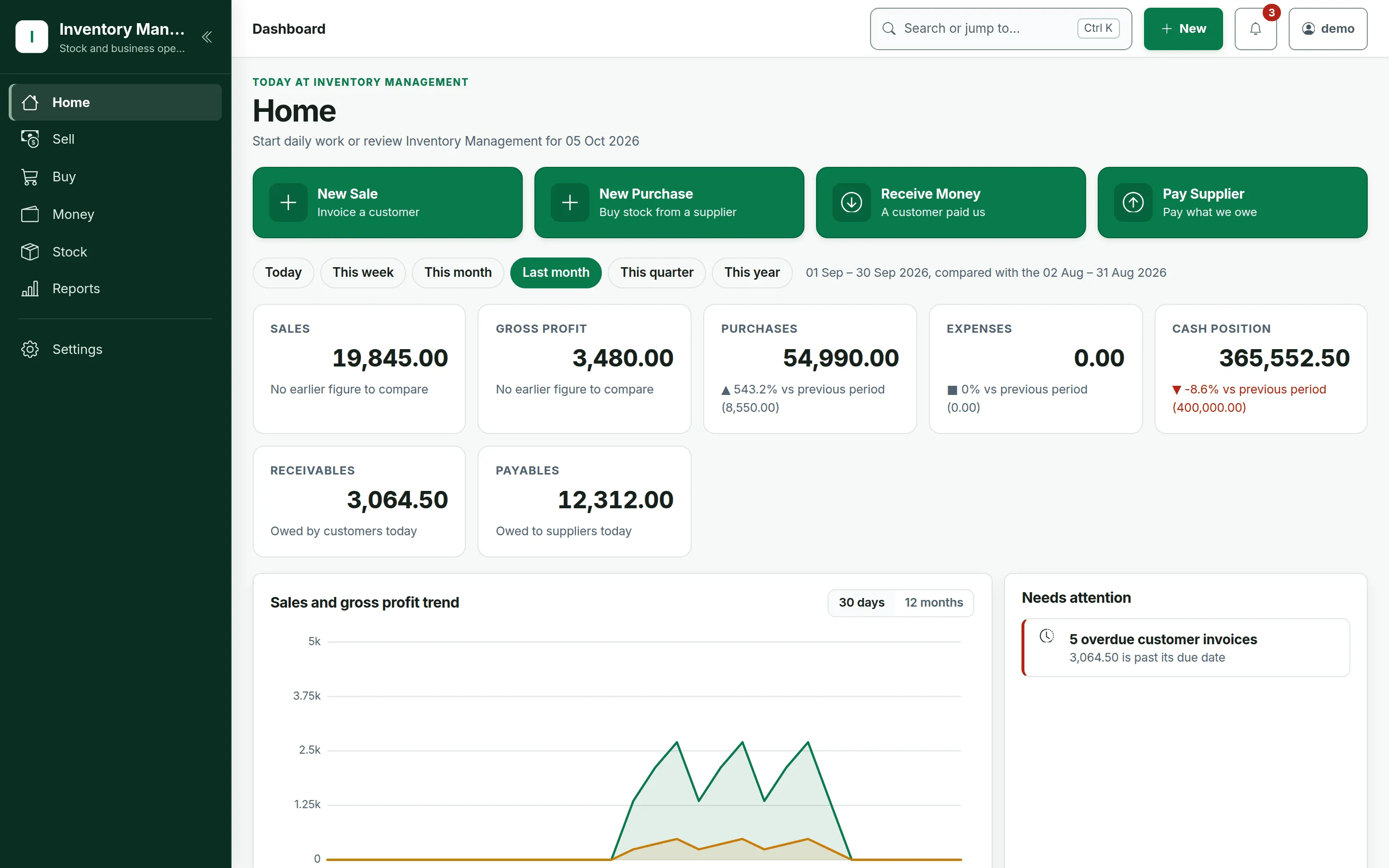Click the Settings gear icon
The image size is (1389, 868).
pos(30,349)
